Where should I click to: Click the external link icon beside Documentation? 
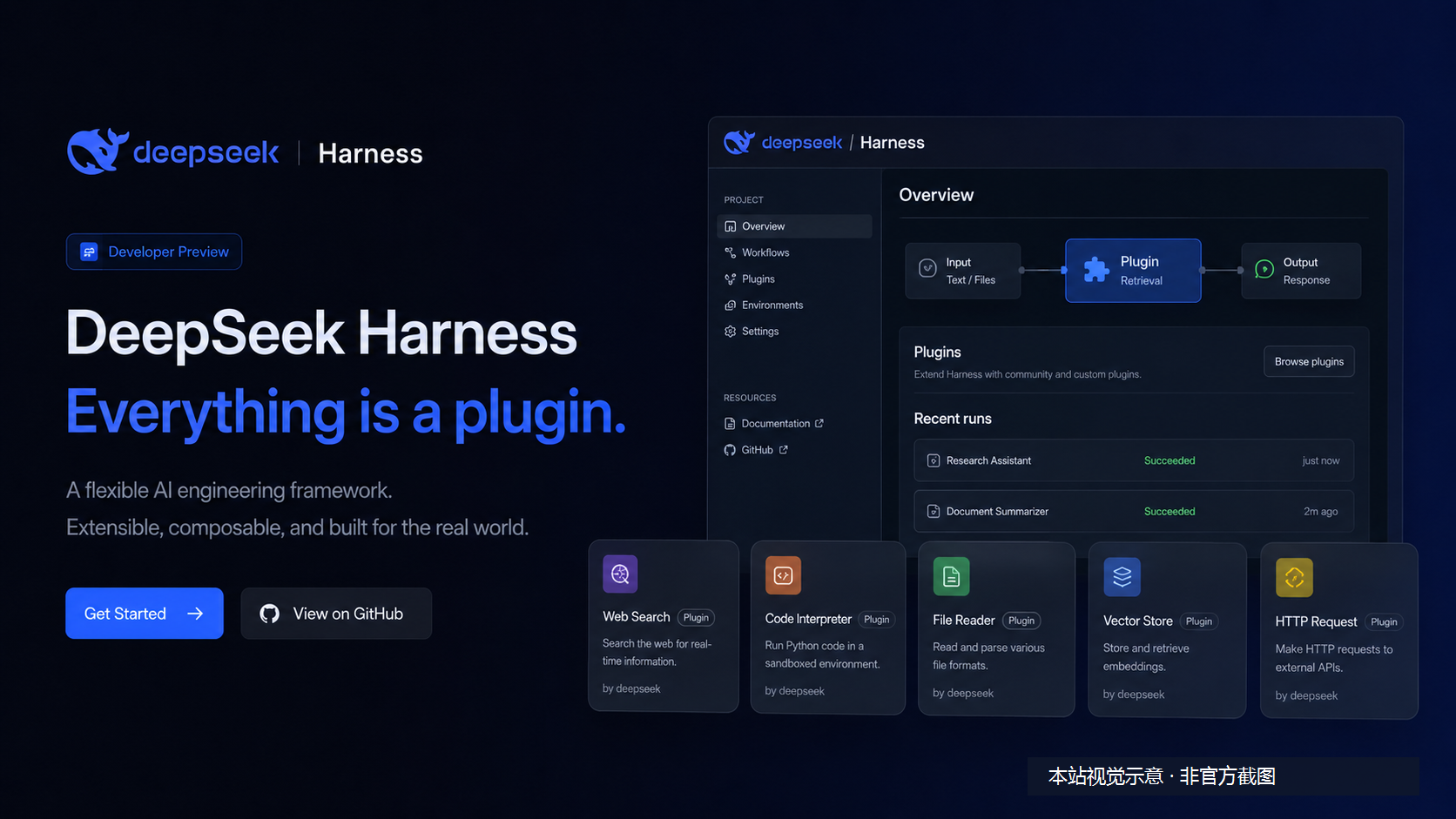click(819, 423)
